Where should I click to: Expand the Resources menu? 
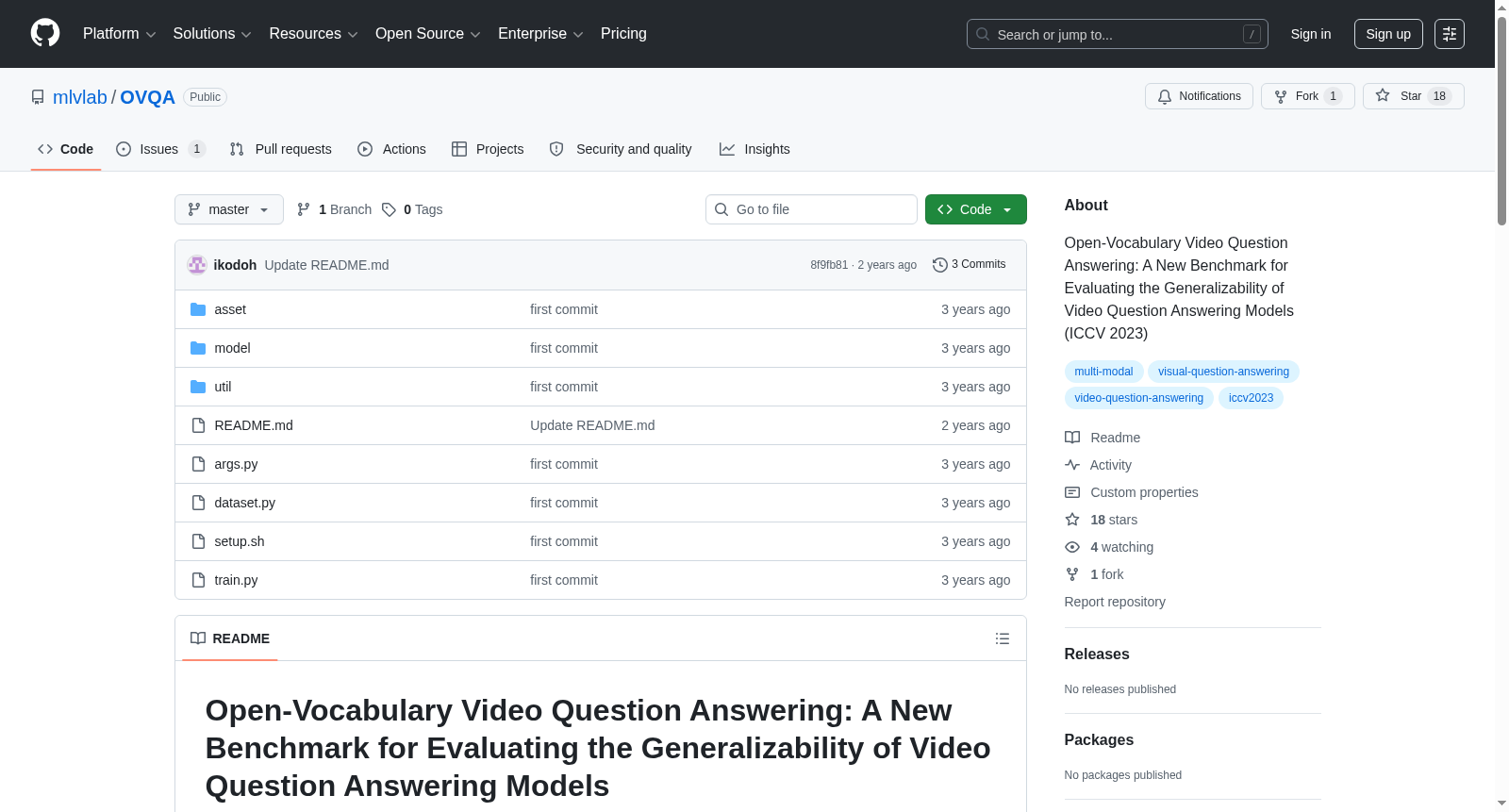pos(313,34)
